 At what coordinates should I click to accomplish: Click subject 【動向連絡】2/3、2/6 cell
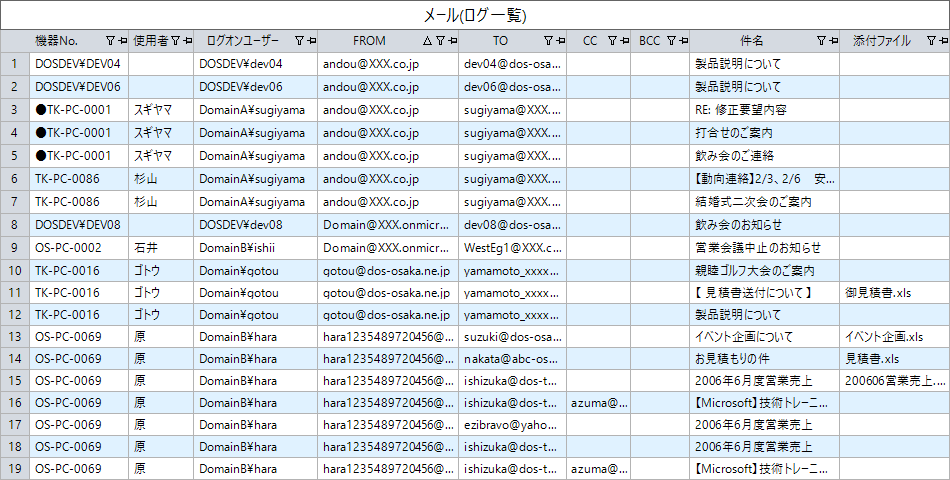(765, 179)
